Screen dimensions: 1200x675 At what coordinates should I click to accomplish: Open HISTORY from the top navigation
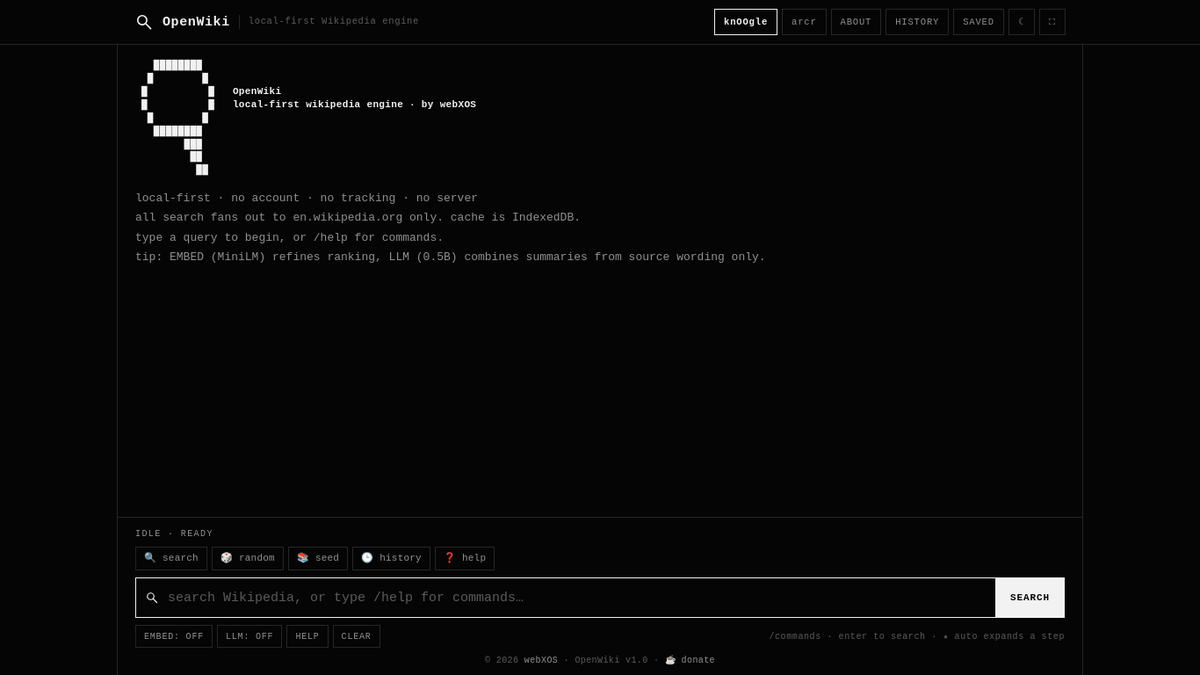pos(917,22)
